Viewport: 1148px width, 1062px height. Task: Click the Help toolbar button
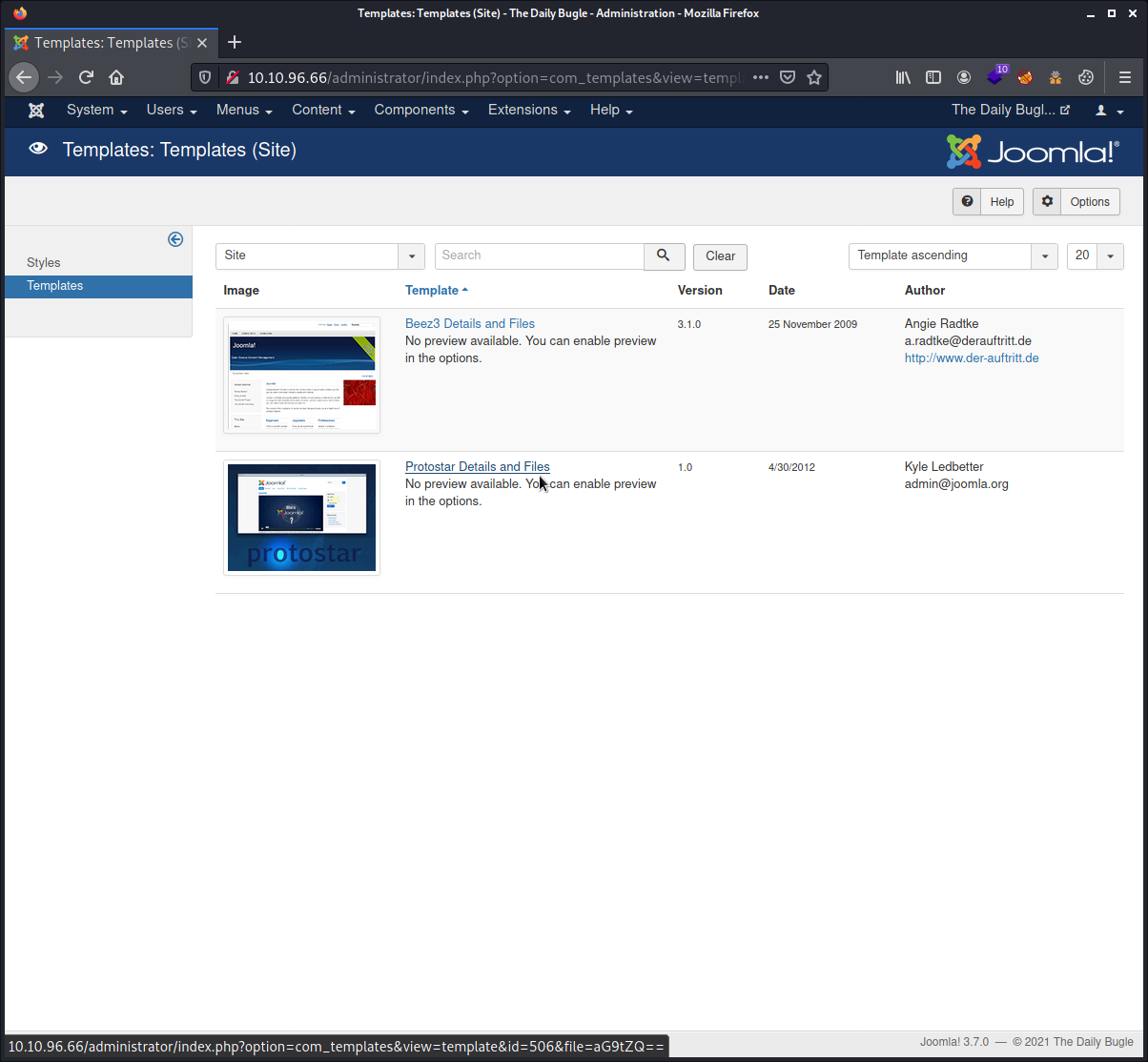pyautogui.click(x=988, y=202)
